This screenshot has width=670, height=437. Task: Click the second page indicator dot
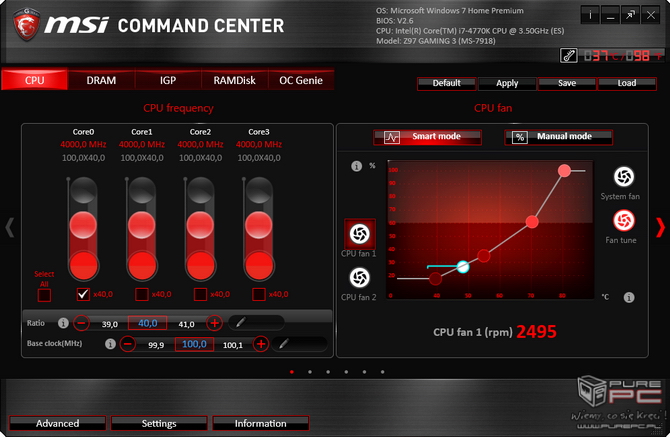tap(310, 372)
